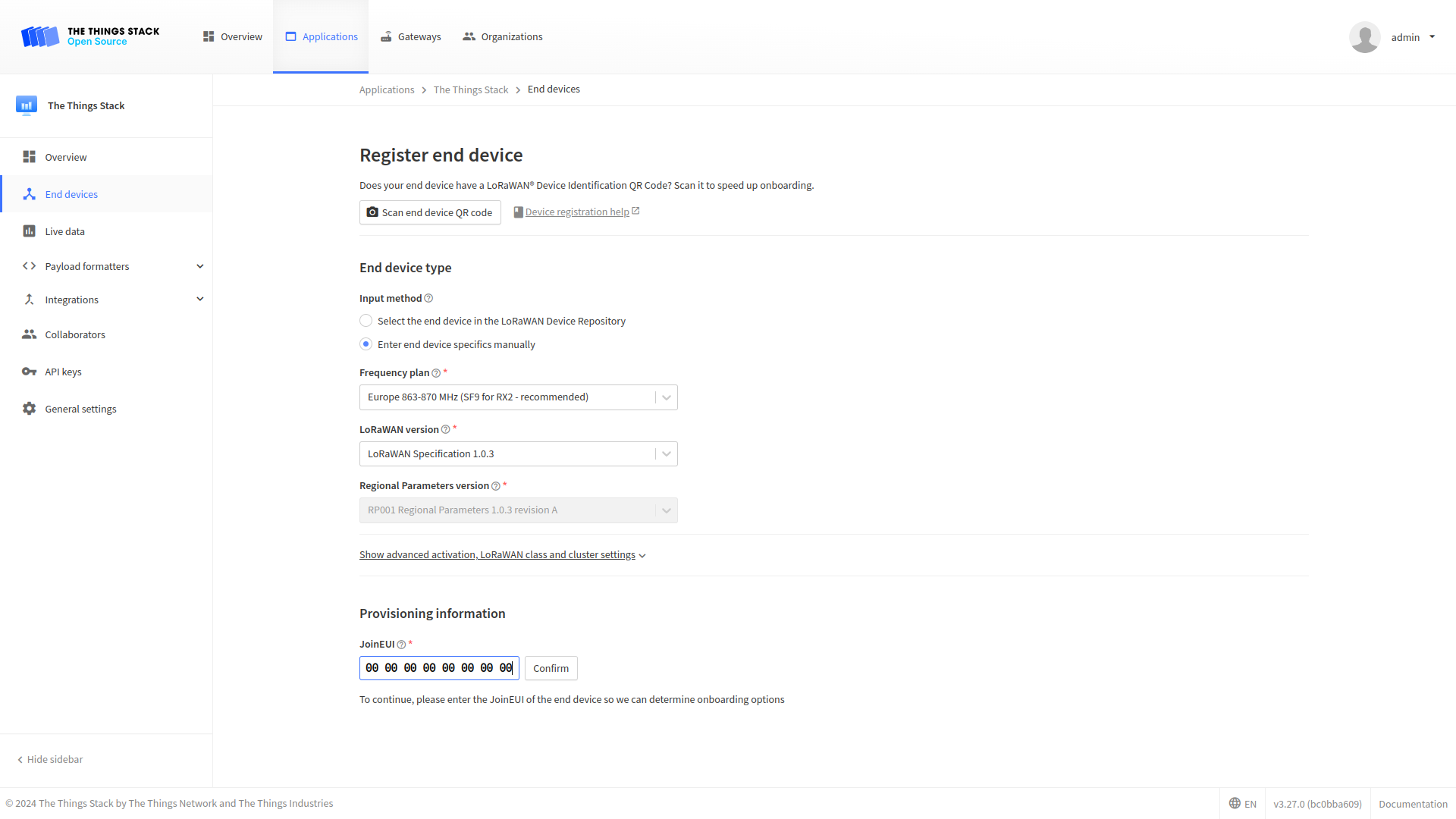Open Device registration help link
This screenshot has width=1456, height=819.
pyautogui.click(x=577, y=212)
